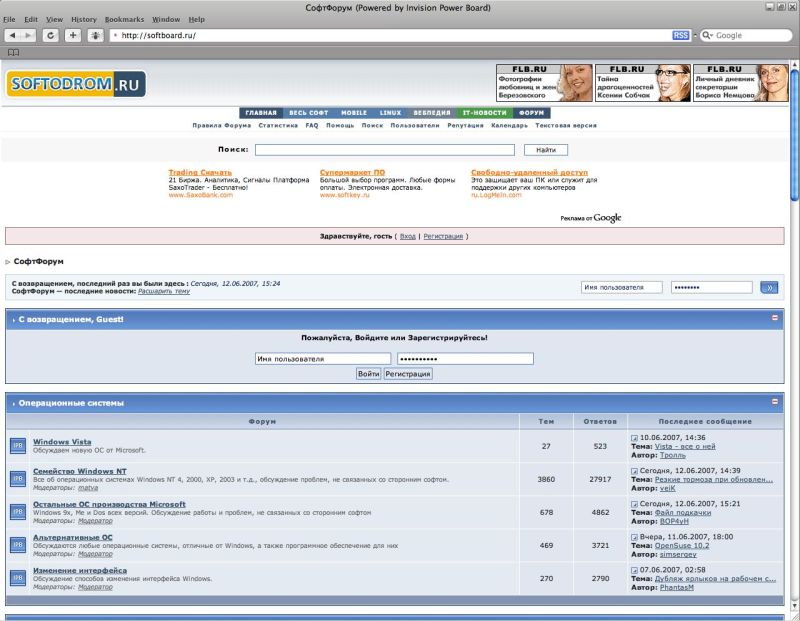Screen dimensions: 800x621
Task: Click the Вход link in the greeting bar
Action: tap(408, 236)
